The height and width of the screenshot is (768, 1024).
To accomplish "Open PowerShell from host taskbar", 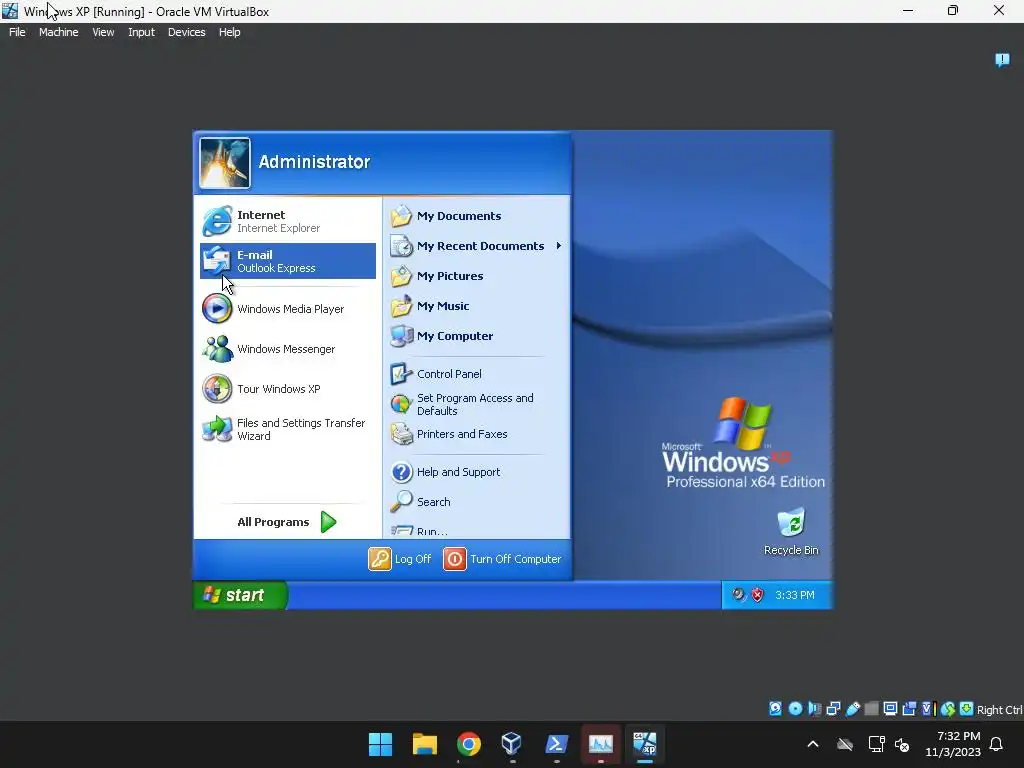I will [556, 744].
